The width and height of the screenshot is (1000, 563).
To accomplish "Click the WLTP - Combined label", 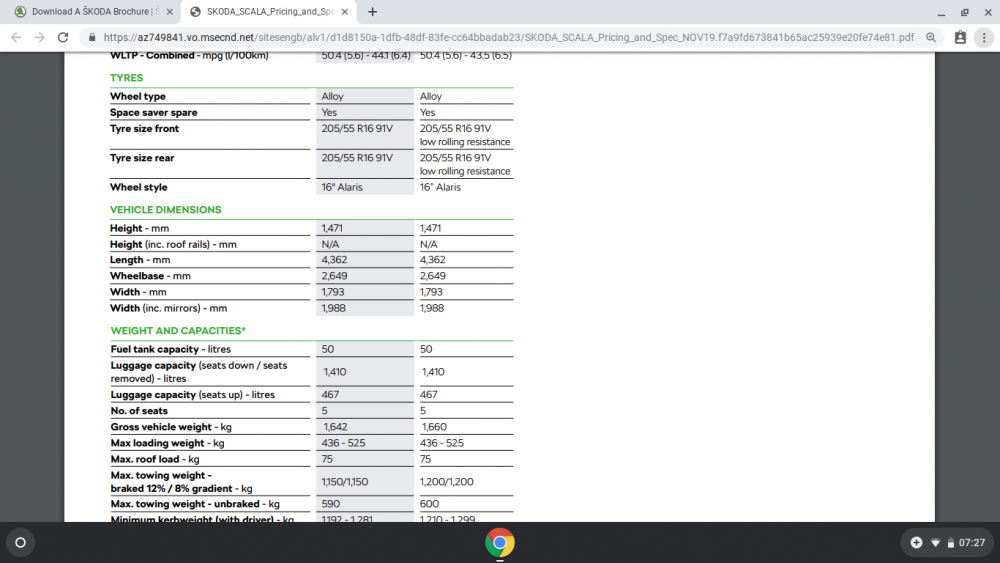I will [x=189, y=55].
